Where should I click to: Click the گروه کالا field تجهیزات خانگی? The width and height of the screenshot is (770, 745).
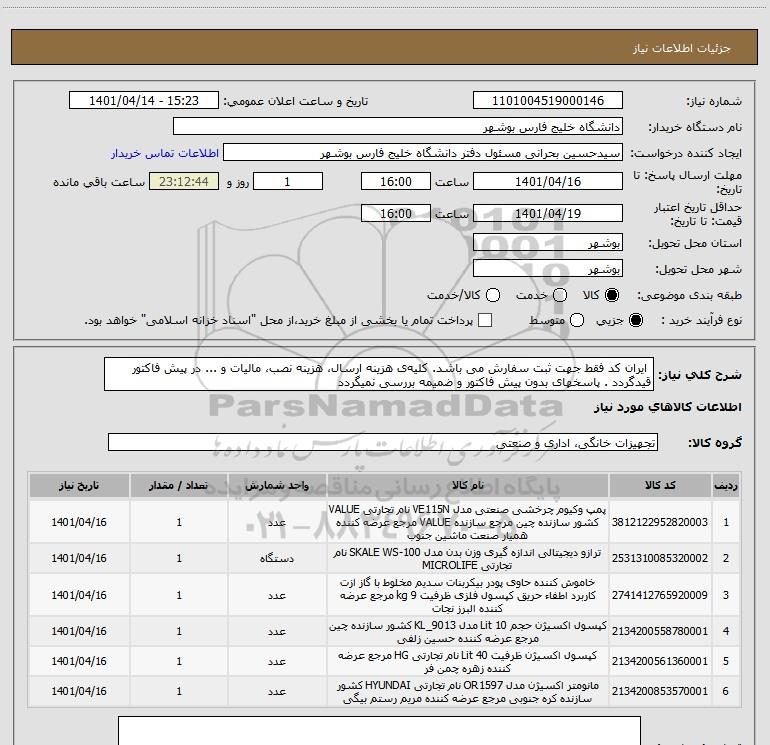(x=383, y=442)
